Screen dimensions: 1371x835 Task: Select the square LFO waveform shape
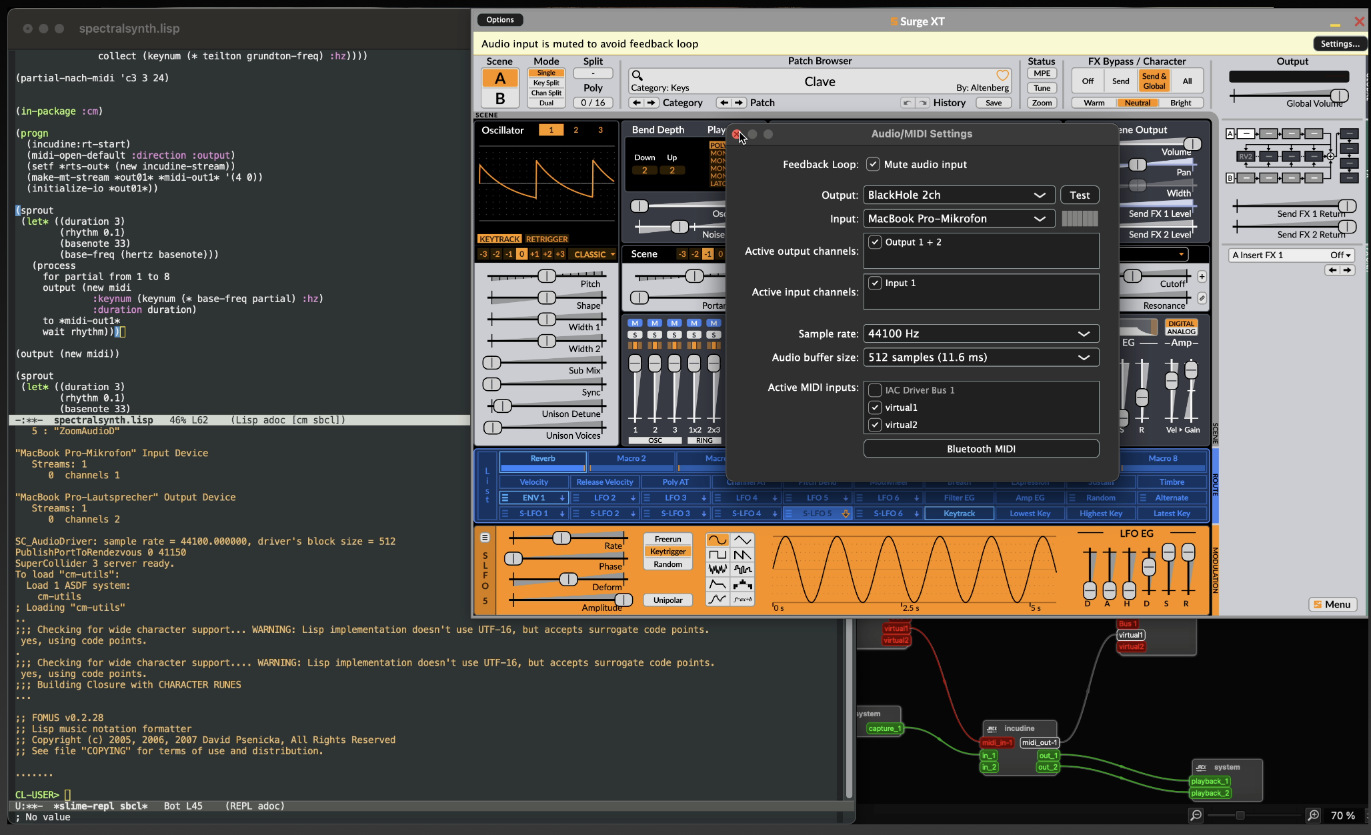point(717,554)
